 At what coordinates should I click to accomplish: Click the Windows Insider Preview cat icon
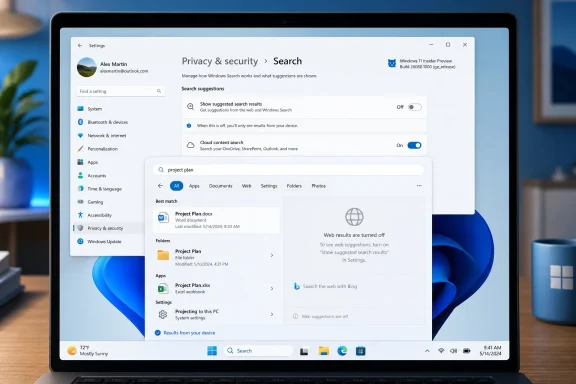tap(392, 64)
